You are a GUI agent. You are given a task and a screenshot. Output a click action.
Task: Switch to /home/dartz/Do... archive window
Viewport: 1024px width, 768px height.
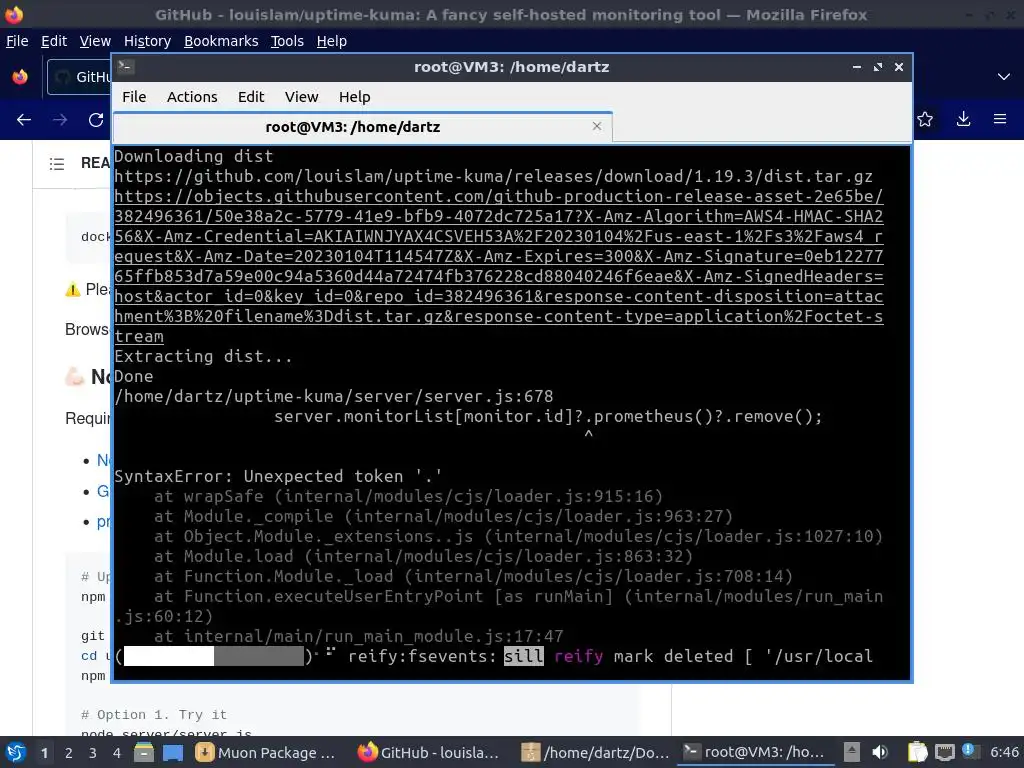pyautogui.click(x=595, y=753)
